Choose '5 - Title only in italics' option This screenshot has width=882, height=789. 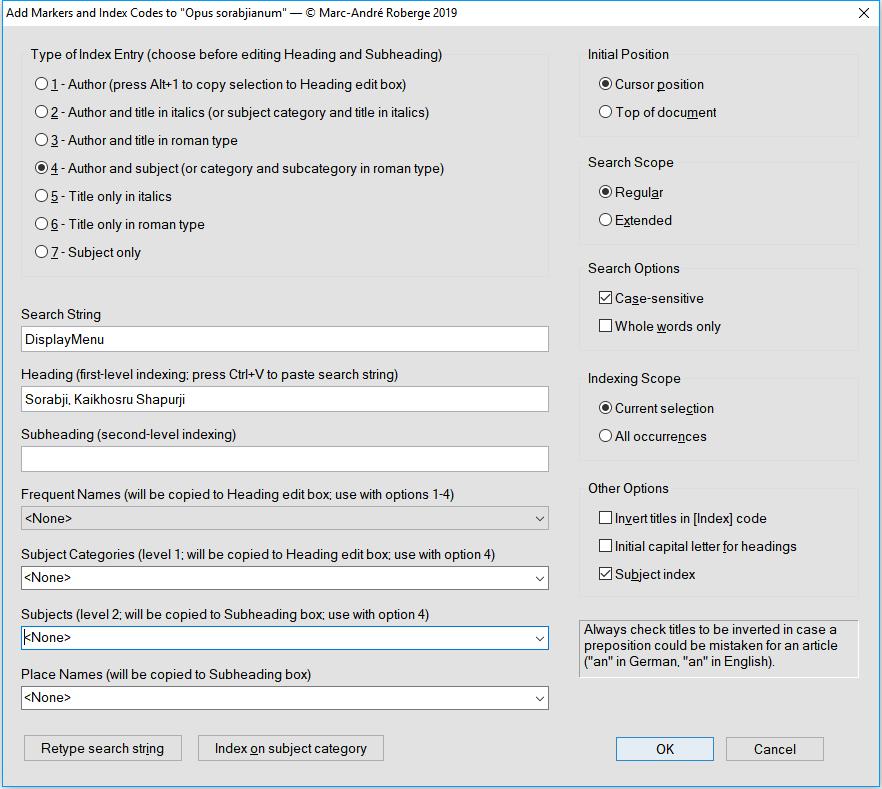click(42, 197)
